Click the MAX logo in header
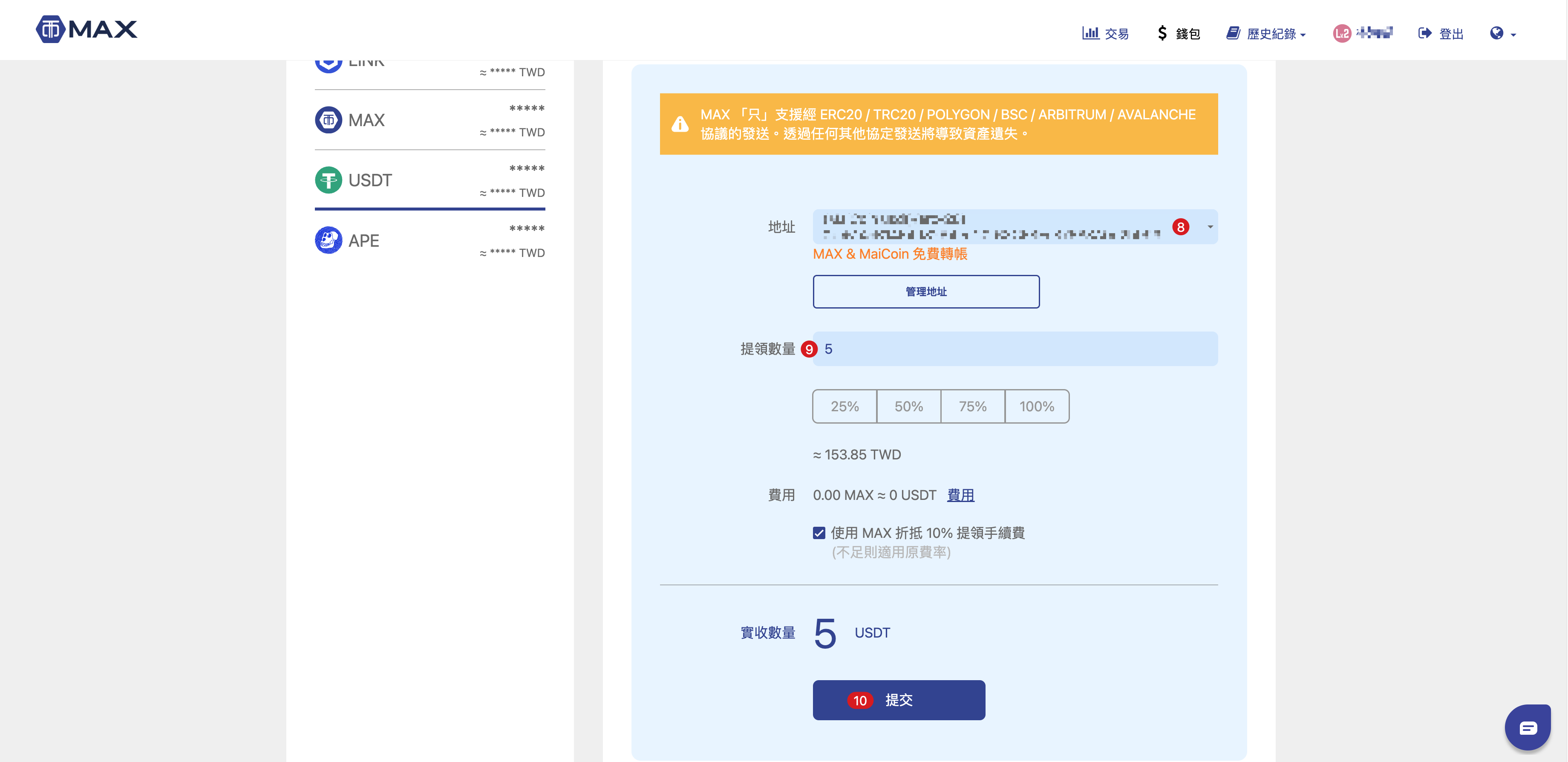The height and width of the screenshot is (762, 1568). (86, 29)
